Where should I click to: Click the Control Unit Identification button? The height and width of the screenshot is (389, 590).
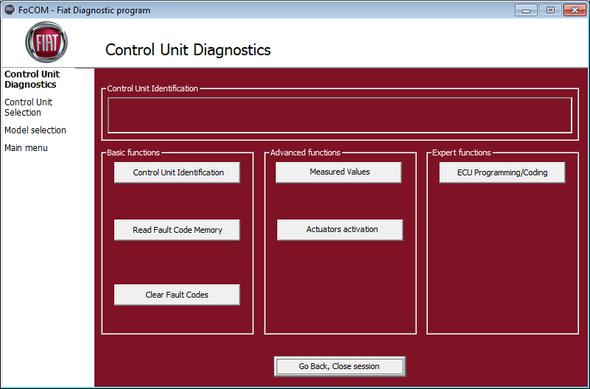click(x=177, y=172)
